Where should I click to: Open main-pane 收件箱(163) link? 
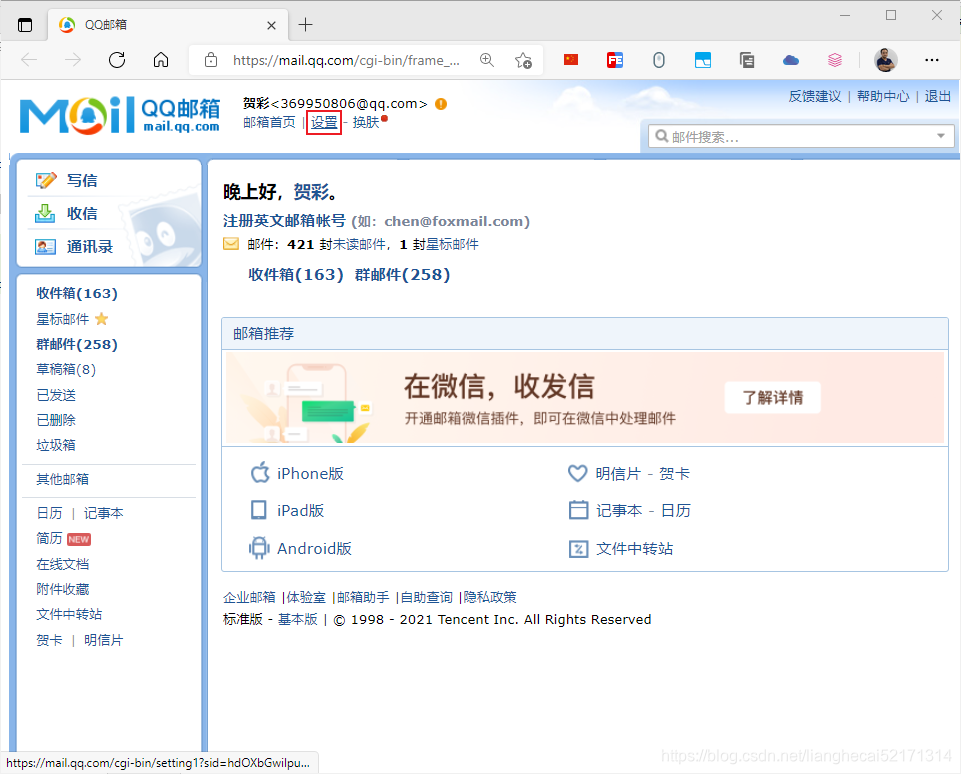[296, 275]
